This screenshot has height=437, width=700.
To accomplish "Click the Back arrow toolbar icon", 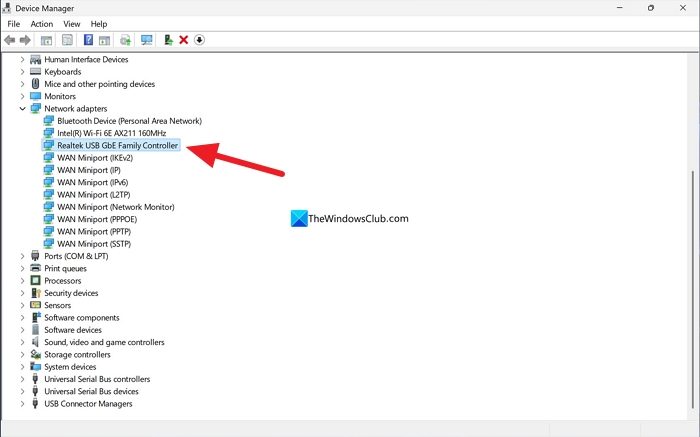I will coord(9,40).
